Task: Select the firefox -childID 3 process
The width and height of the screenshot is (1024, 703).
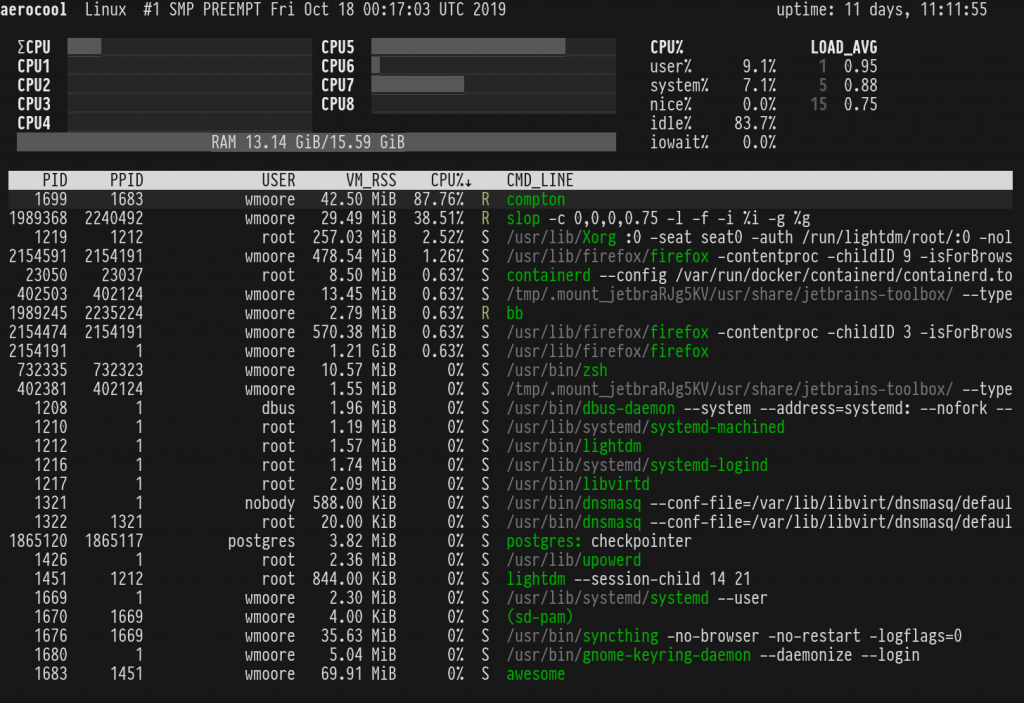Action: pos(510,332)
